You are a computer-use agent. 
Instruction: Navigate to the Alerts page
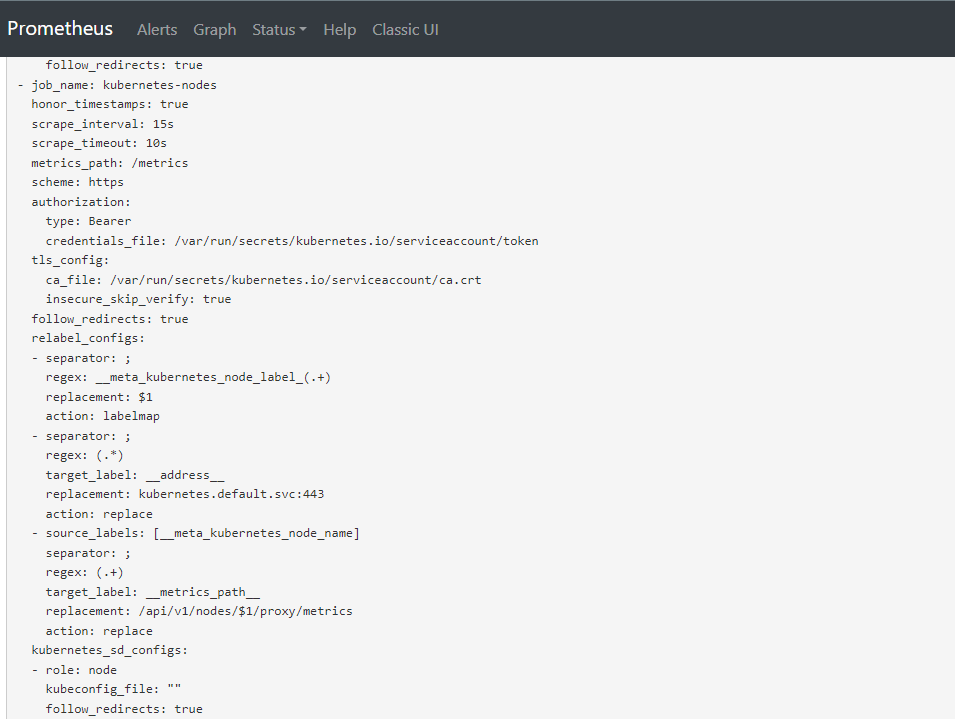coord(157,29)
